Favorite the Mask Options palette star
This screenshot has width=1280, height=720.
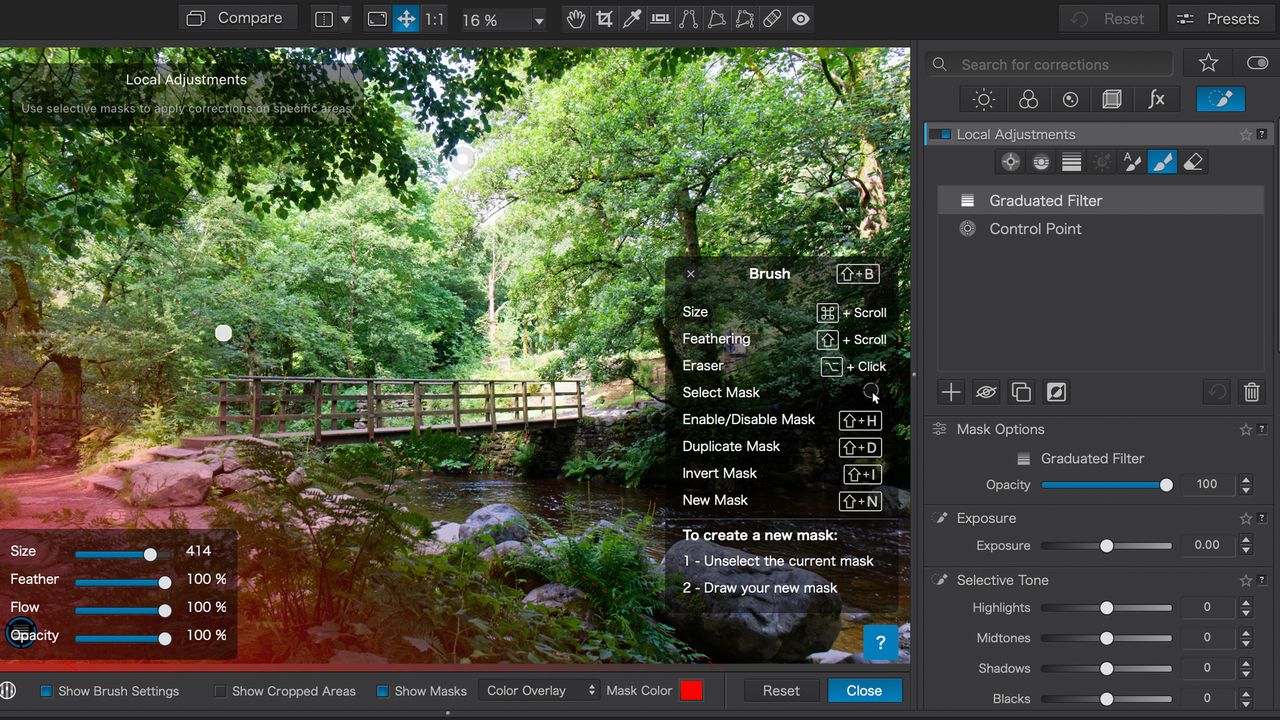coord(1246,430)
